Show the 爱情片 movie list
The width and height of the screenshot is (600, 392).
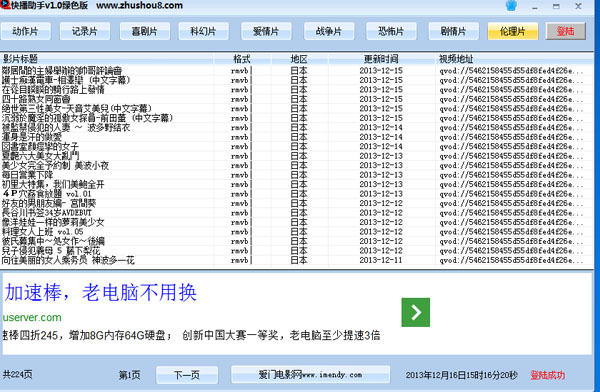[266, 31]
